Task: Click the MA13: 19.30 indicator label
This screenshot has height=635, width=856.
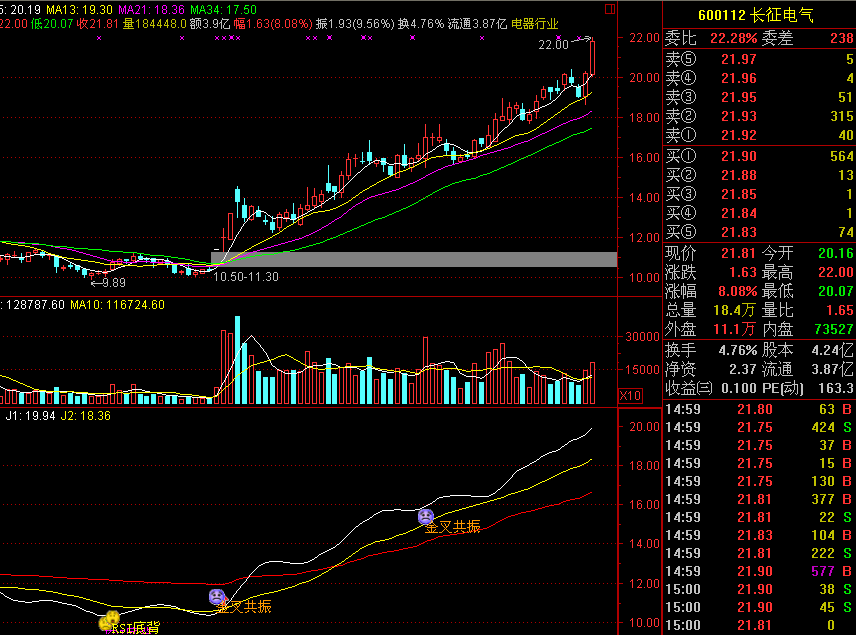Action: click(x=79, y=10)
